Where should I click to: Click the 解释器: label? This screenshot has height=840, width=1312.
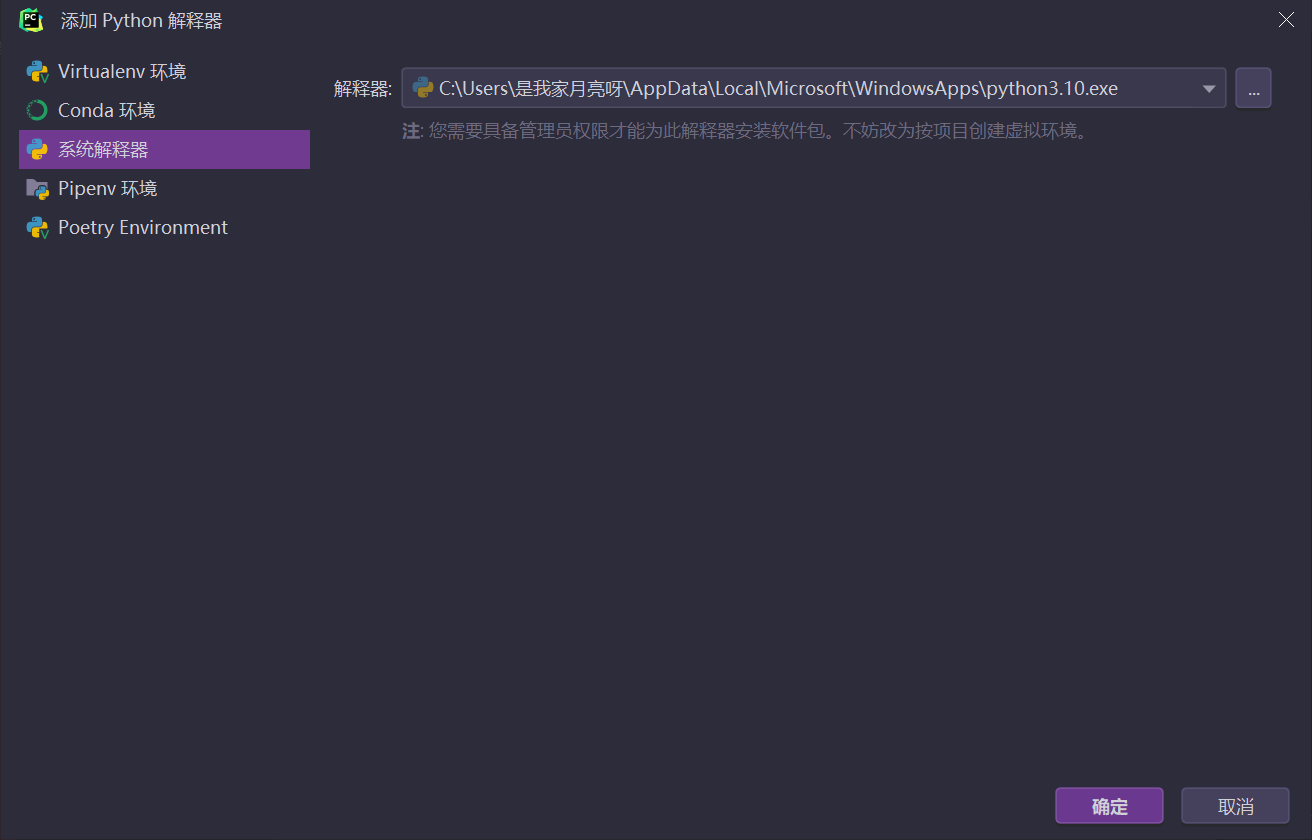pyautogui.click(x=363, y=89)
